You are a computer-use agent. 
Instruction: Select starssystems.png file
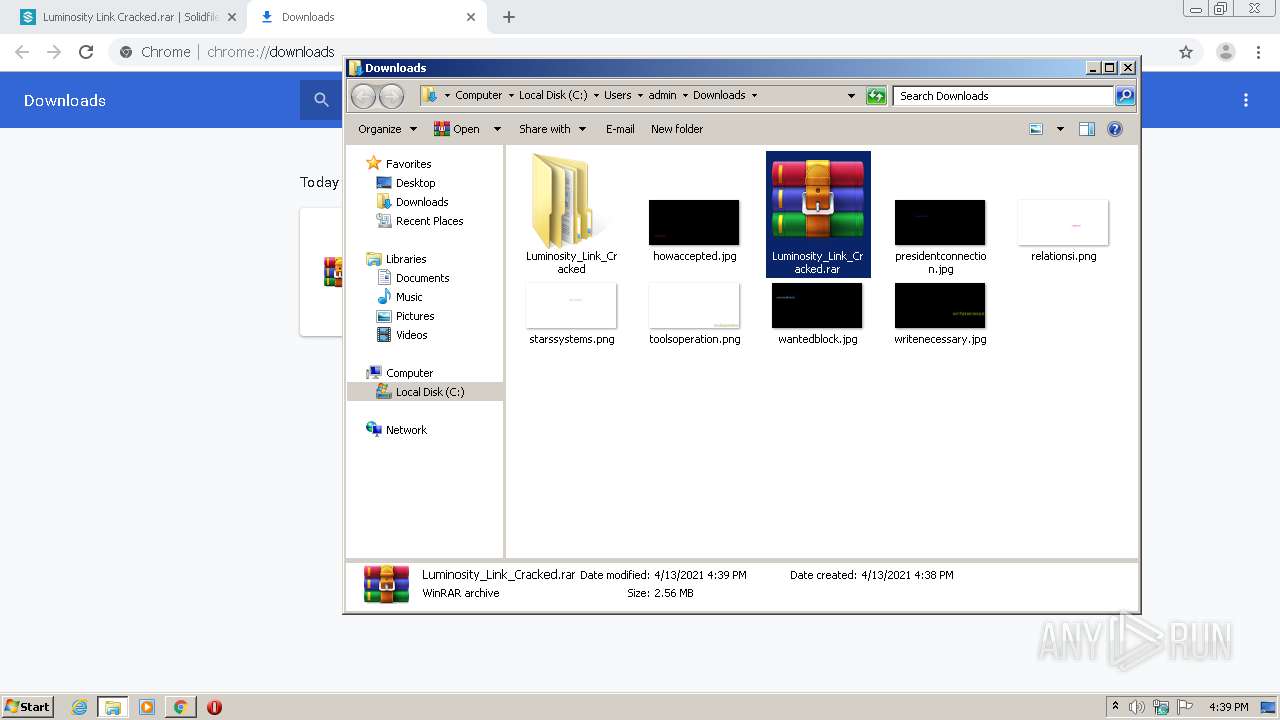572,314
